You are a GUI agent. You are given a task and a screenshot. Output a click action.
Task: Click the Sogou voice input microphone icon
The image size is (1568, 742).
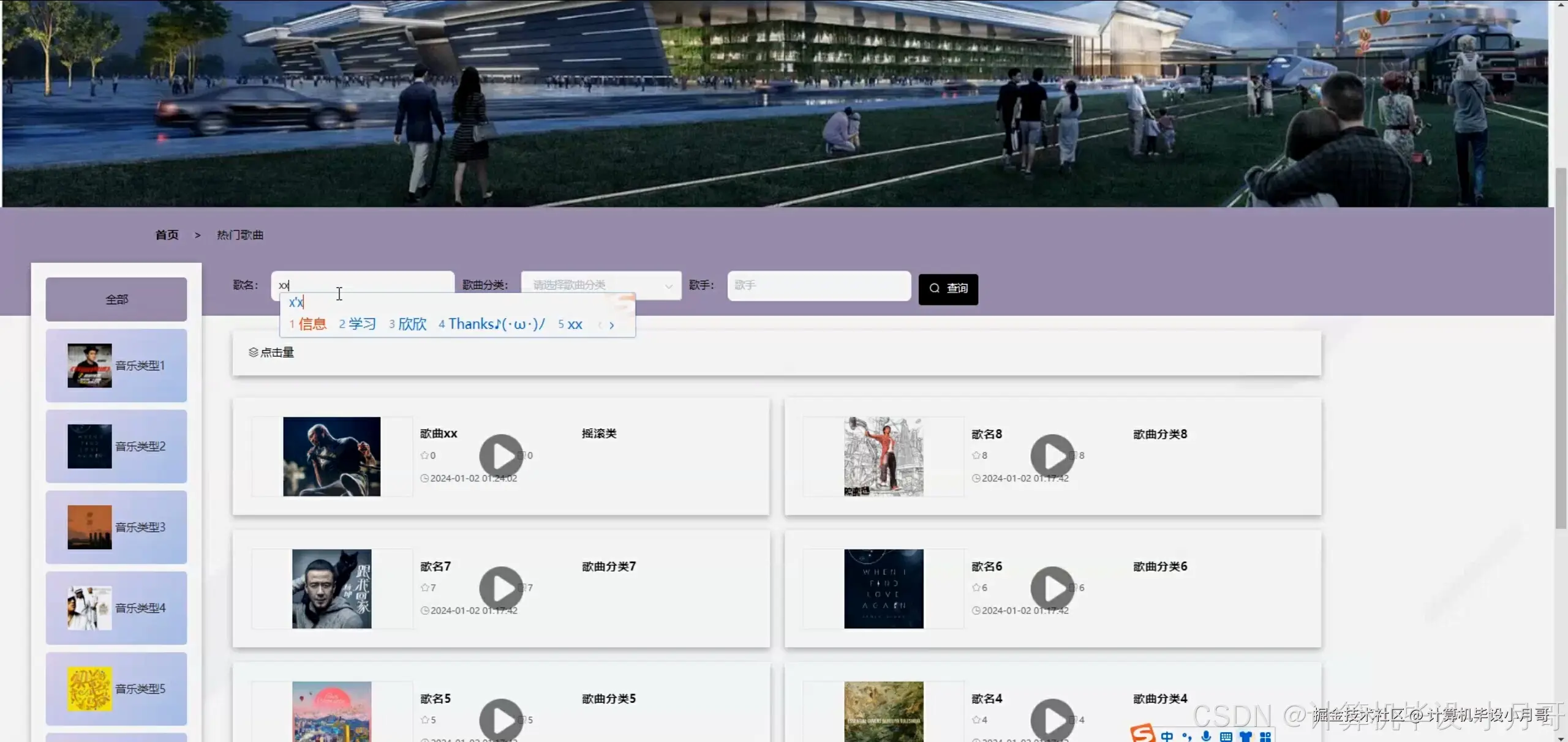click(x=1206, y=736)
